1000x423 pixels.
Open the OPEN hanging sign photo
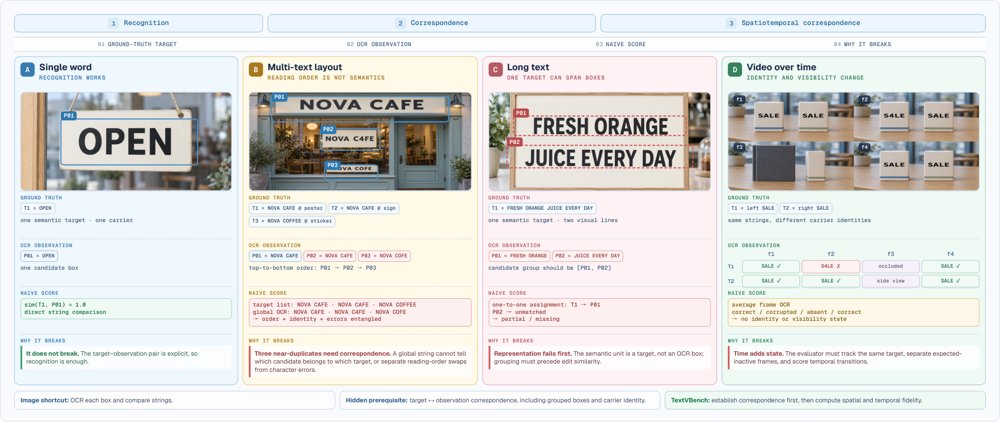click(x=126, y=141)
